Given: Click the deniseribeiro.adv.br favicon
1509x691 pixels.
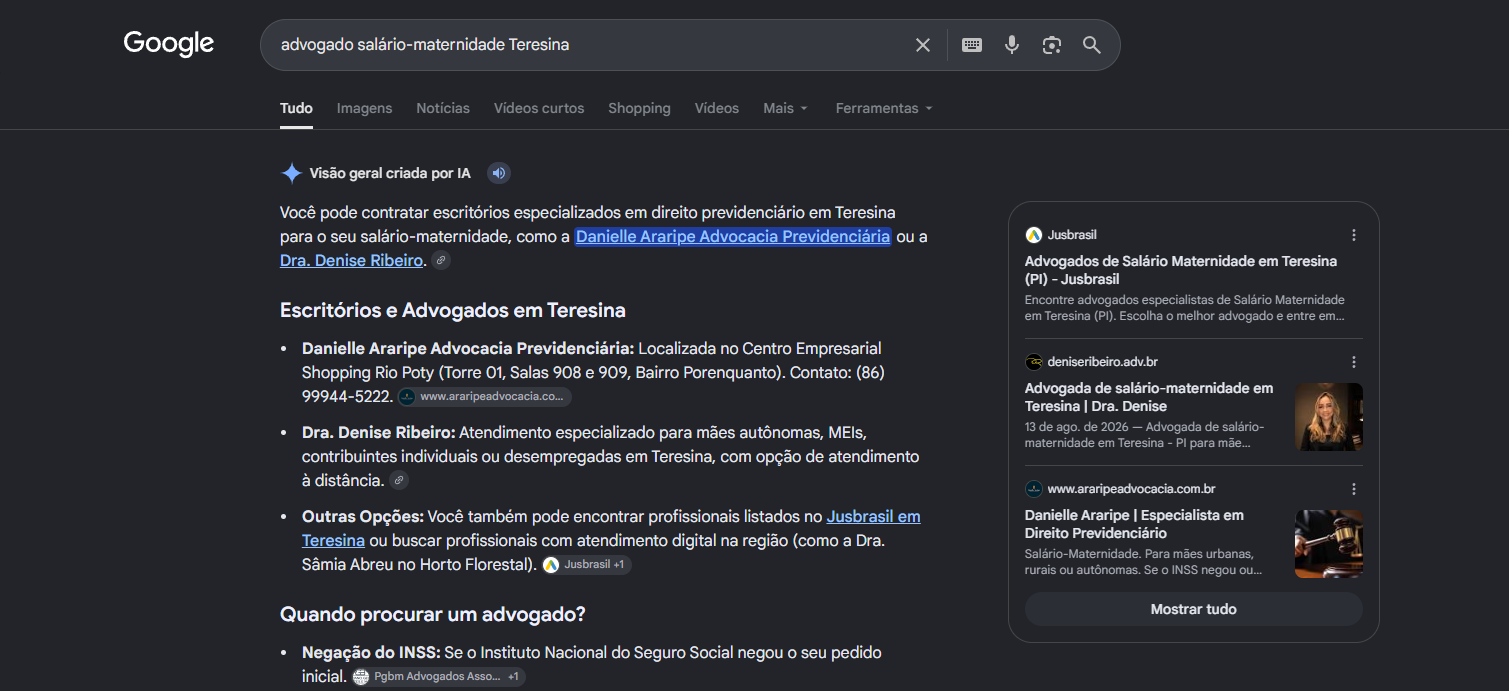Looking at the screenshot, I should [x=1034, y=362].
